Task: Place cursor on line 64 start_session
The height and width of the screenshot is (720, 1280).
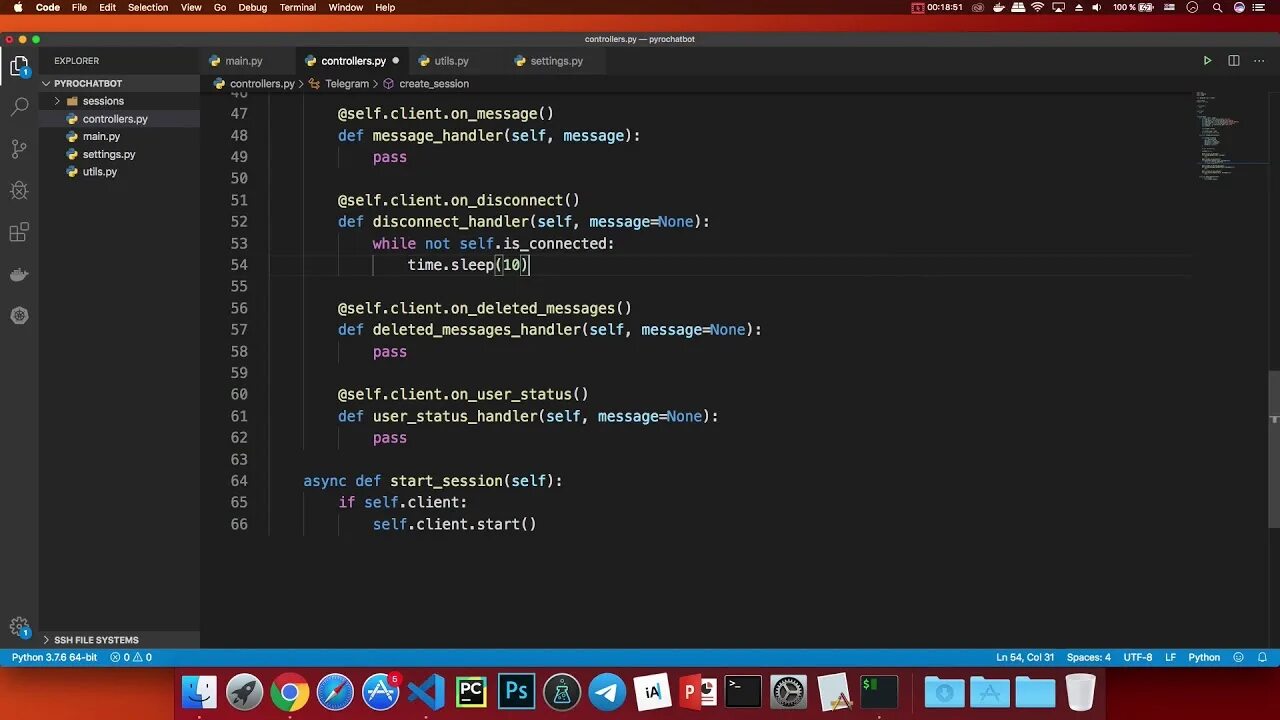Action: (433, 481)
